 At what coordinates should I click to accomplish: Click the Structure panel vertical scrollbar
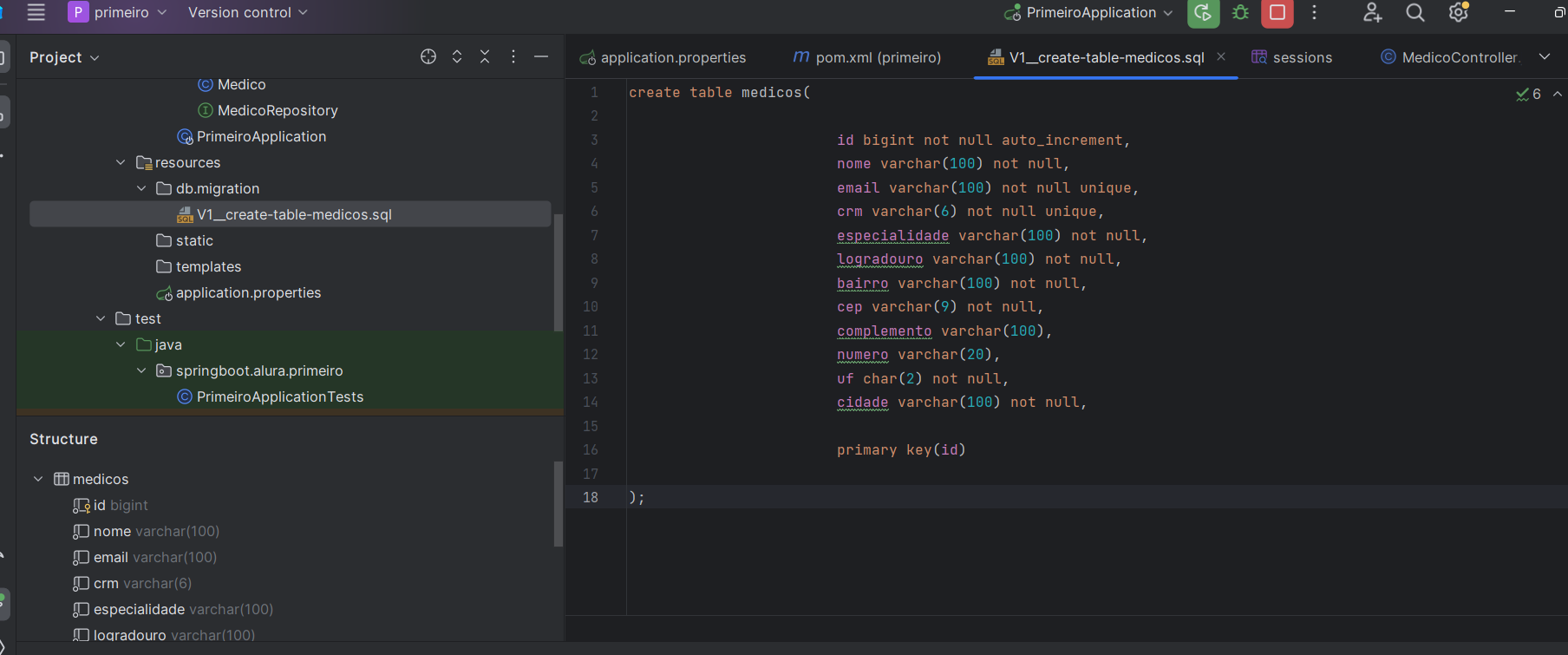point(559,503)
